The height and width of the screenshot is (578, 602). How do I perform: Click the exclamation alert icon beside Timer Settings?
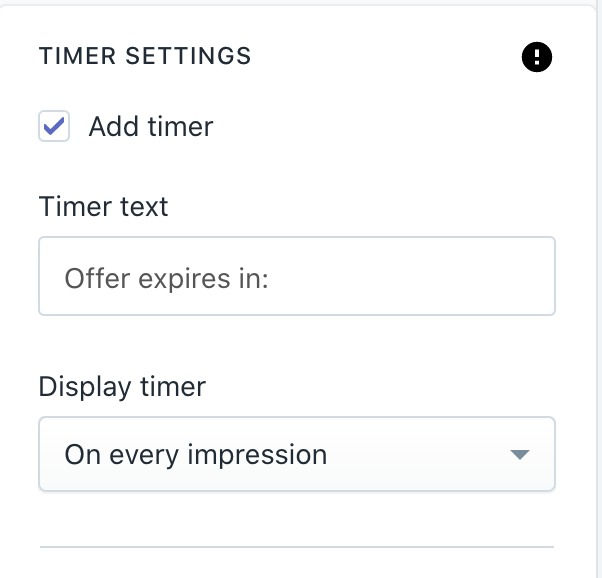(537, 57)
